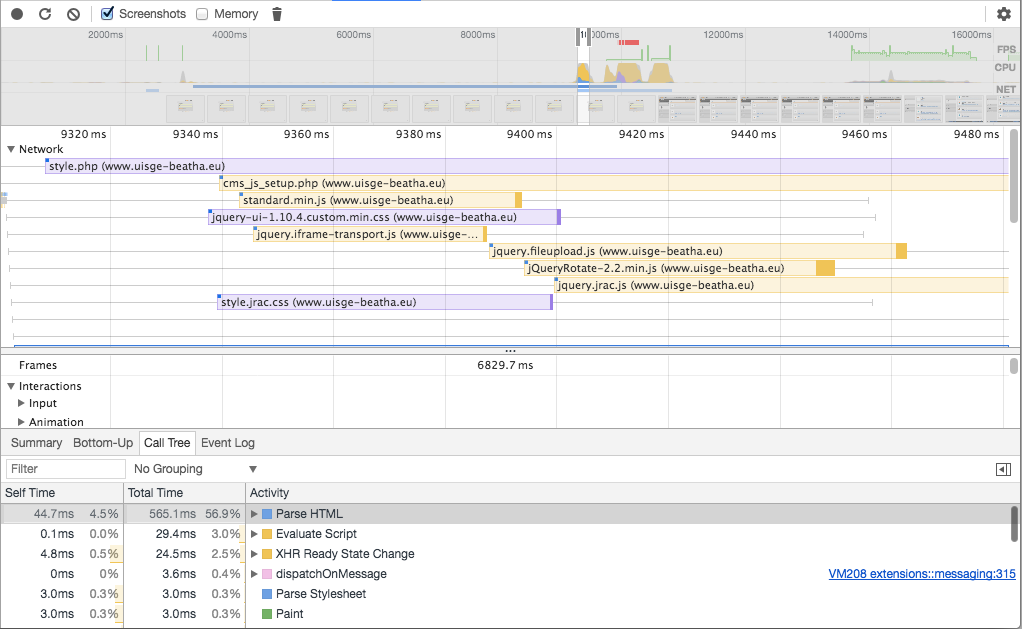
Task: Open capture settings gear icon
Action: click(1003, 14)
